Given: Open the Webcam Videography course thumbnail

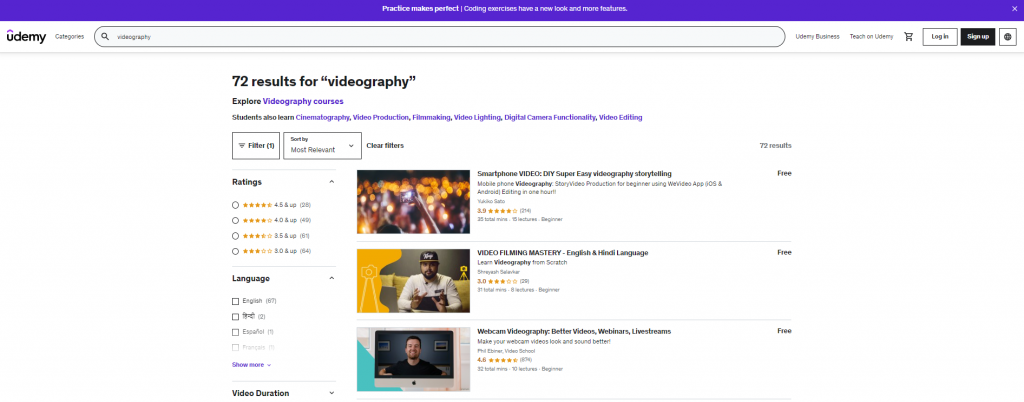Looking at the screenshot, I should (413, 359).
